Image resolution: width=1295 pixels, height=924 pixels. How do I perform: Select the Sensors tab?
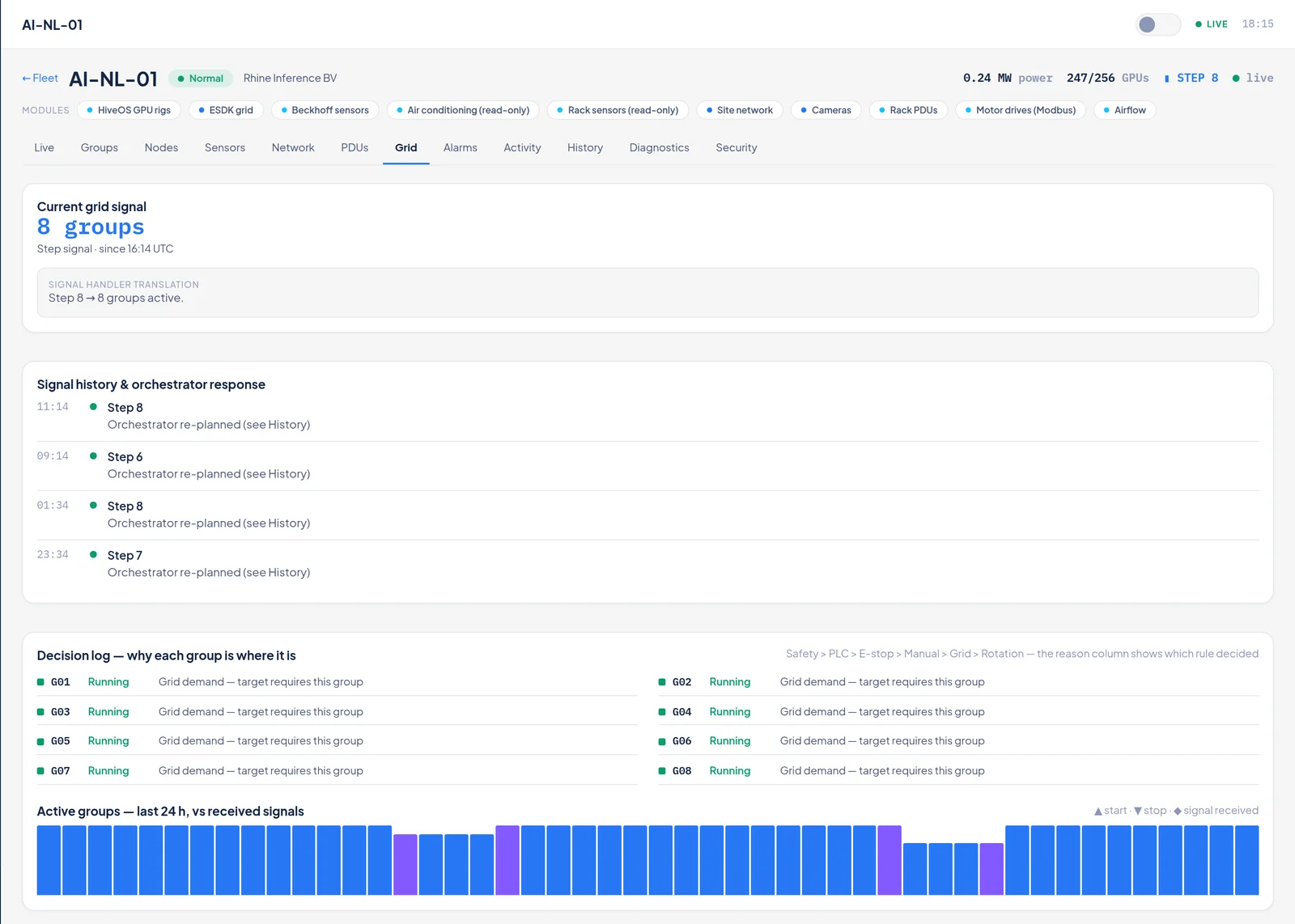225,147
